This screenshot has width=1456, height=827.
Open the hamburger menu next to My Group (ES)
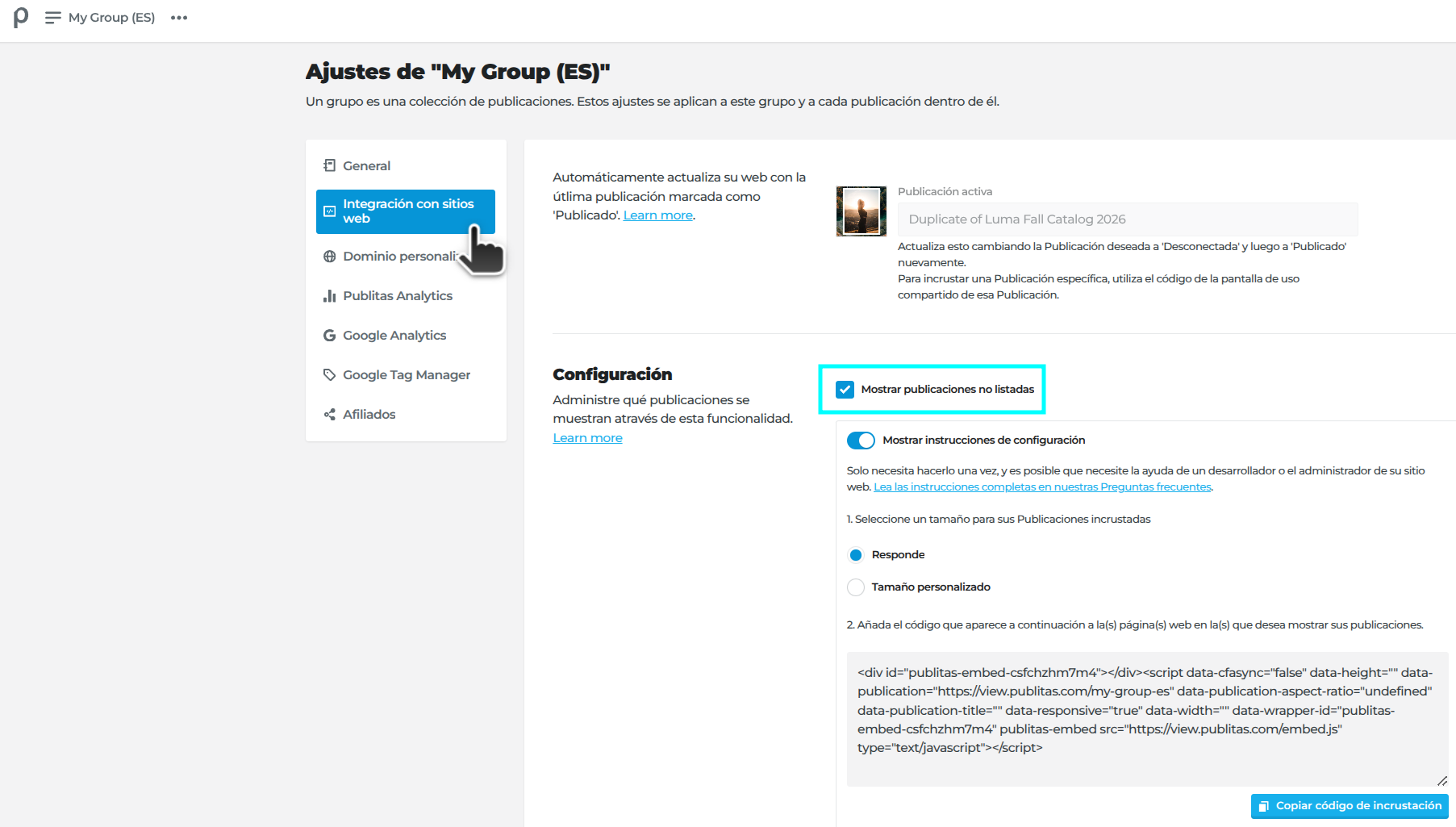53,18
